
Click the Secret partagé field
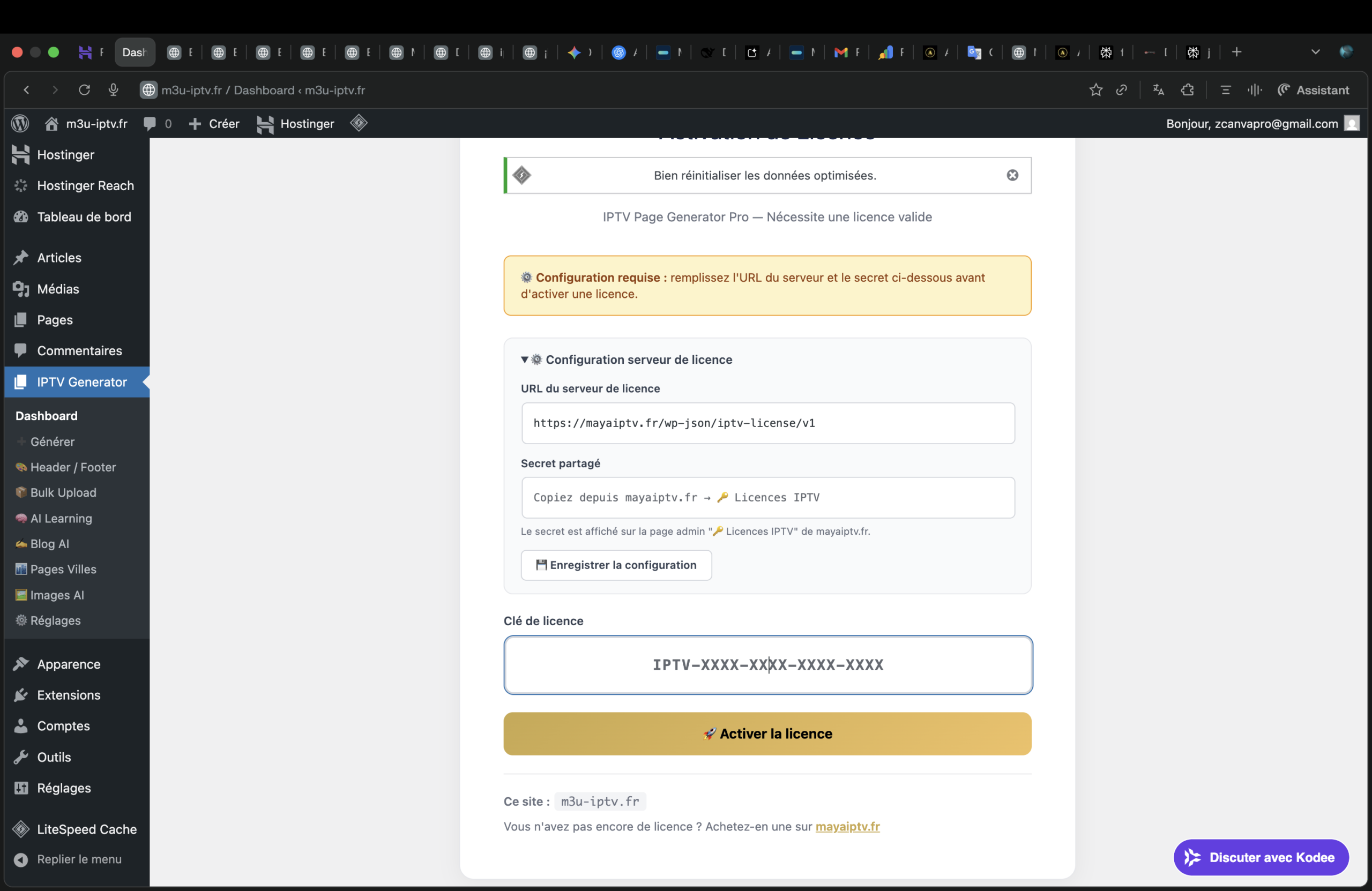[x=768, y=497]
